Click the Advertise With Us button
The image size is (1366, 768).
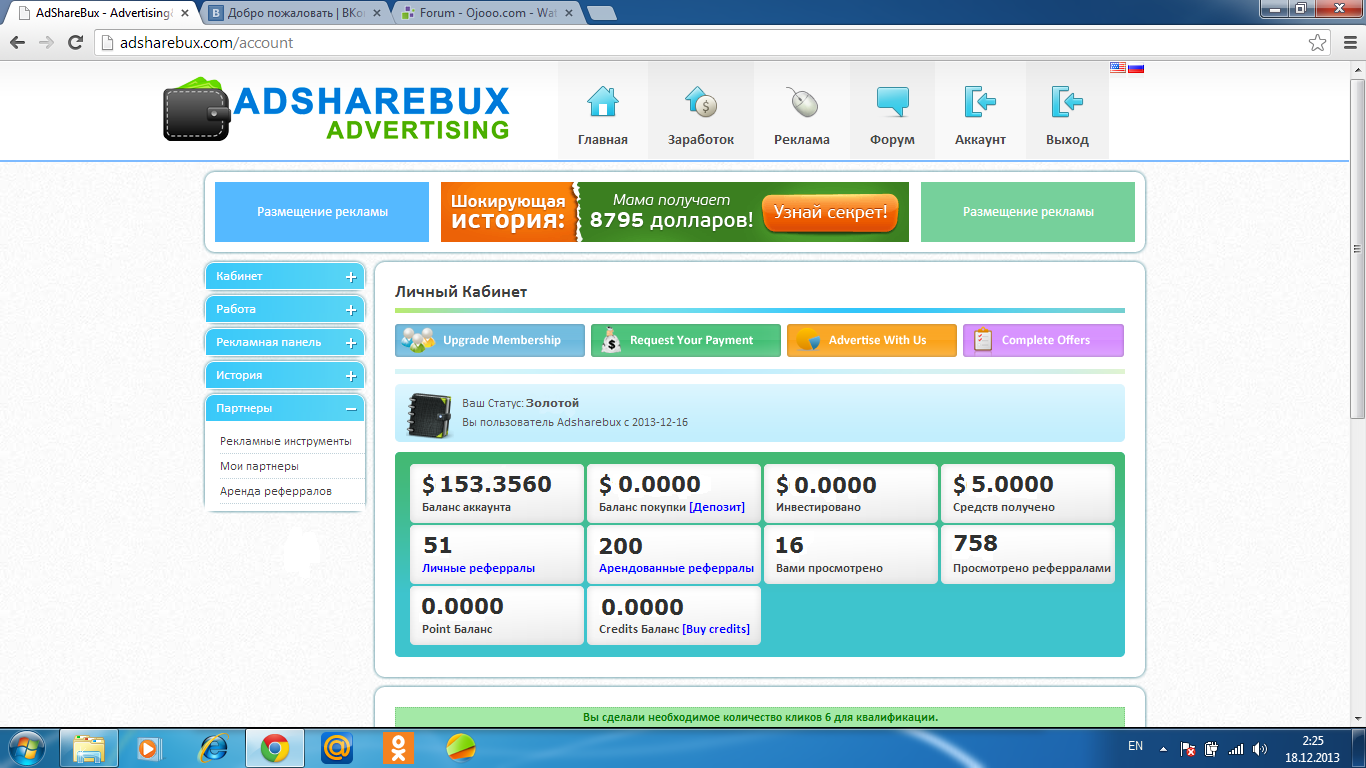(872, 340)
